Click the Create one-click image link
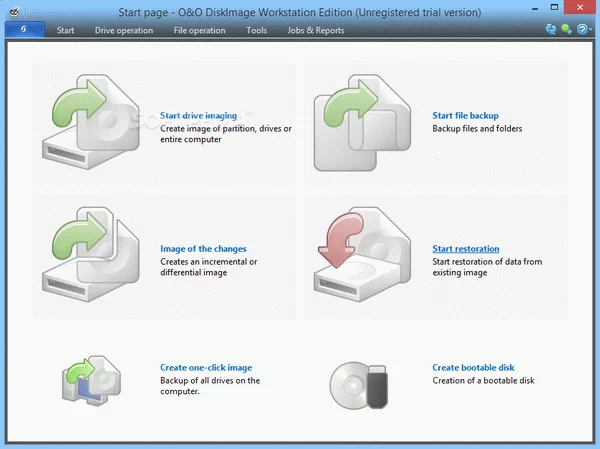The width and height of the screenshot is (600, 449). [x=206, y=367]
